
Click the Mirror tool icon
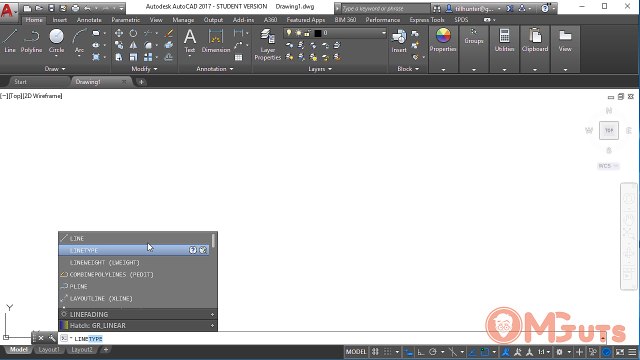pos(133,45)
